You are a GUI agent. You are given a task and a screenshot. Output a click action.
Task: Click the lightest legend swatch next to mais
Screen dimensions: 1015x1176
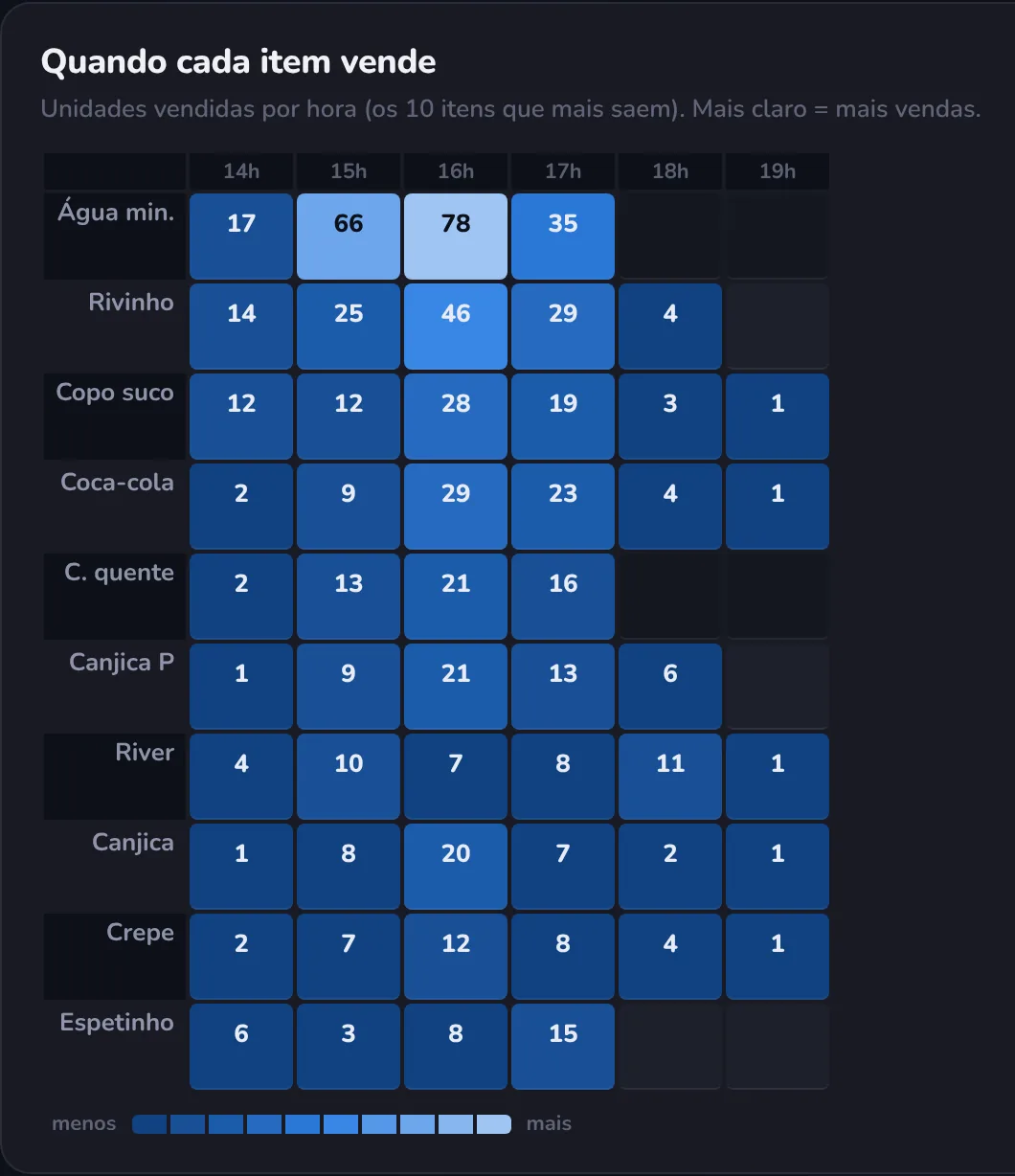494,1124
